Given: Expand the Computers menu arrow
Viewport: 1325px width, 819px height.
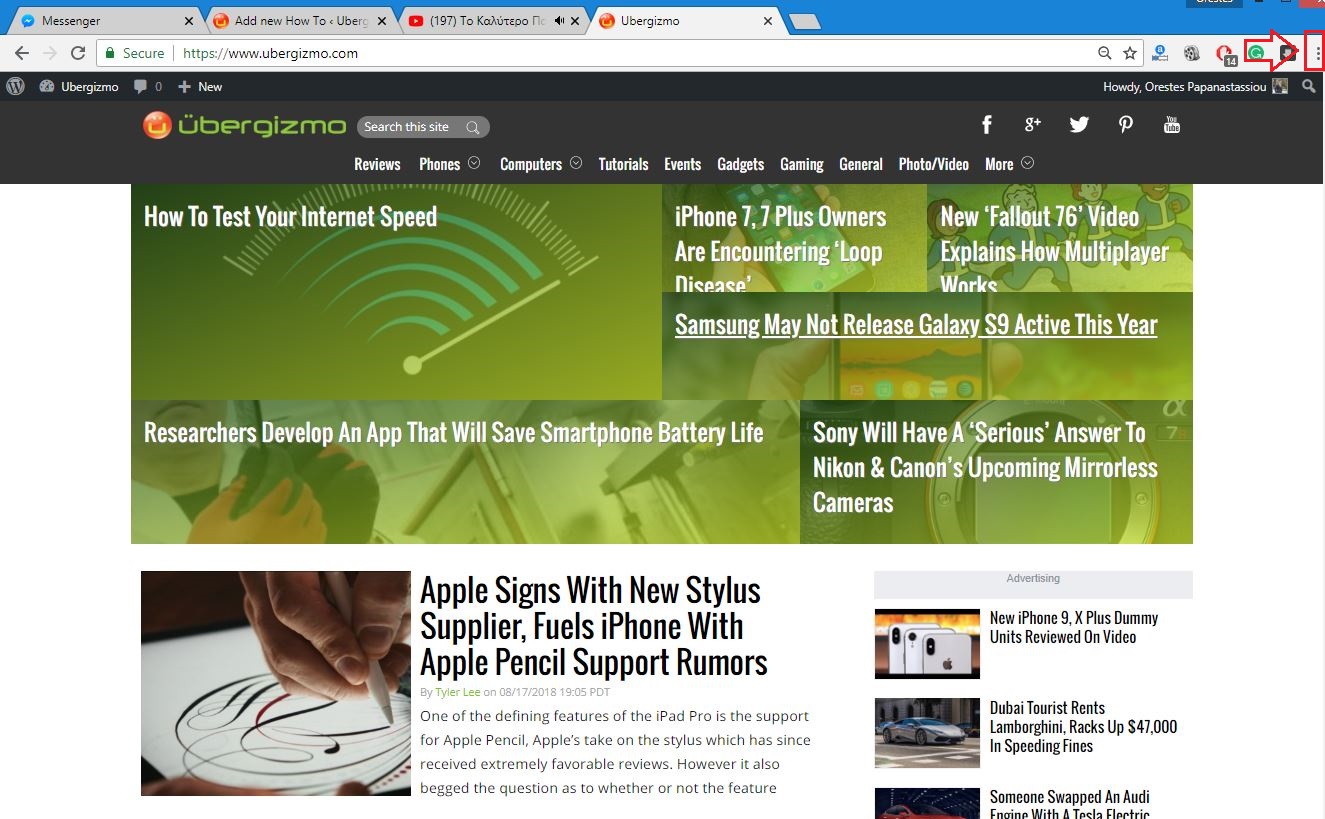Looking at the screenshot, I should 575,163.
